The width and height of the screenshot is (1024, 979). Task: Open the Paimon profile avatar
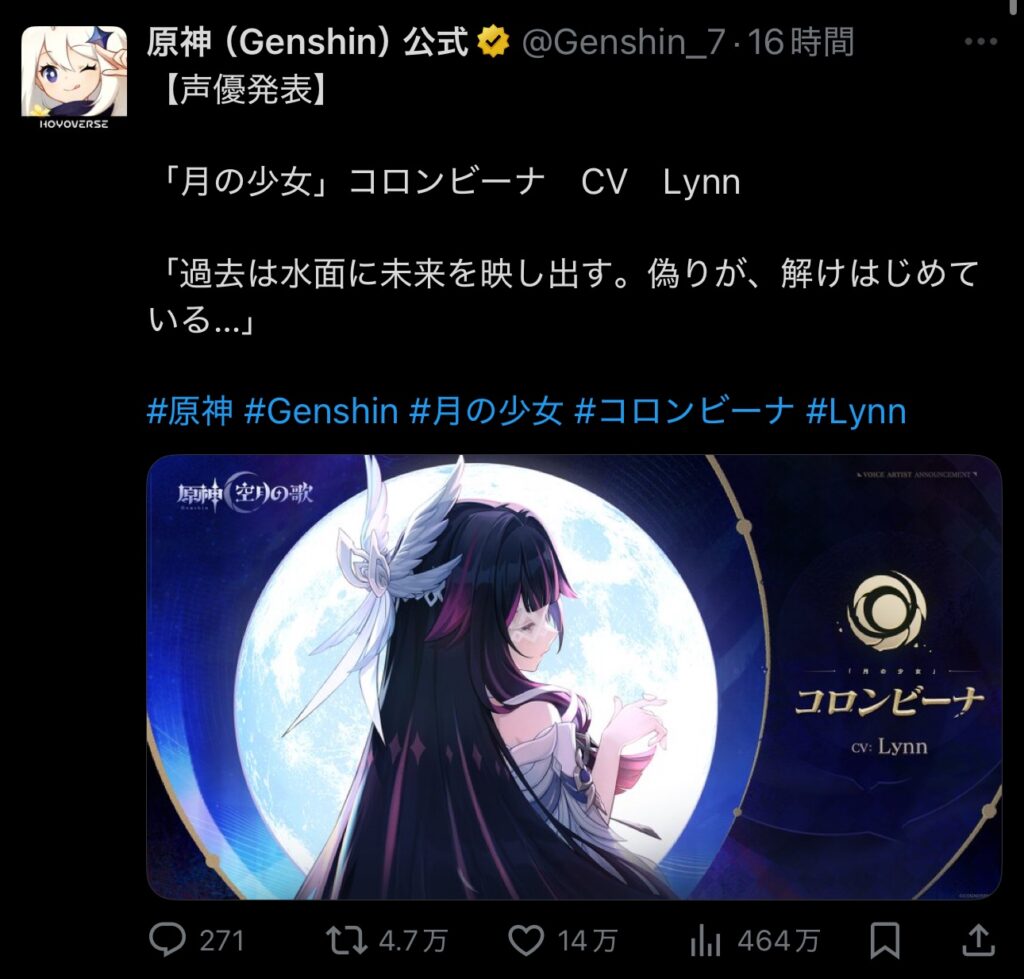click(x=74, y=77)
